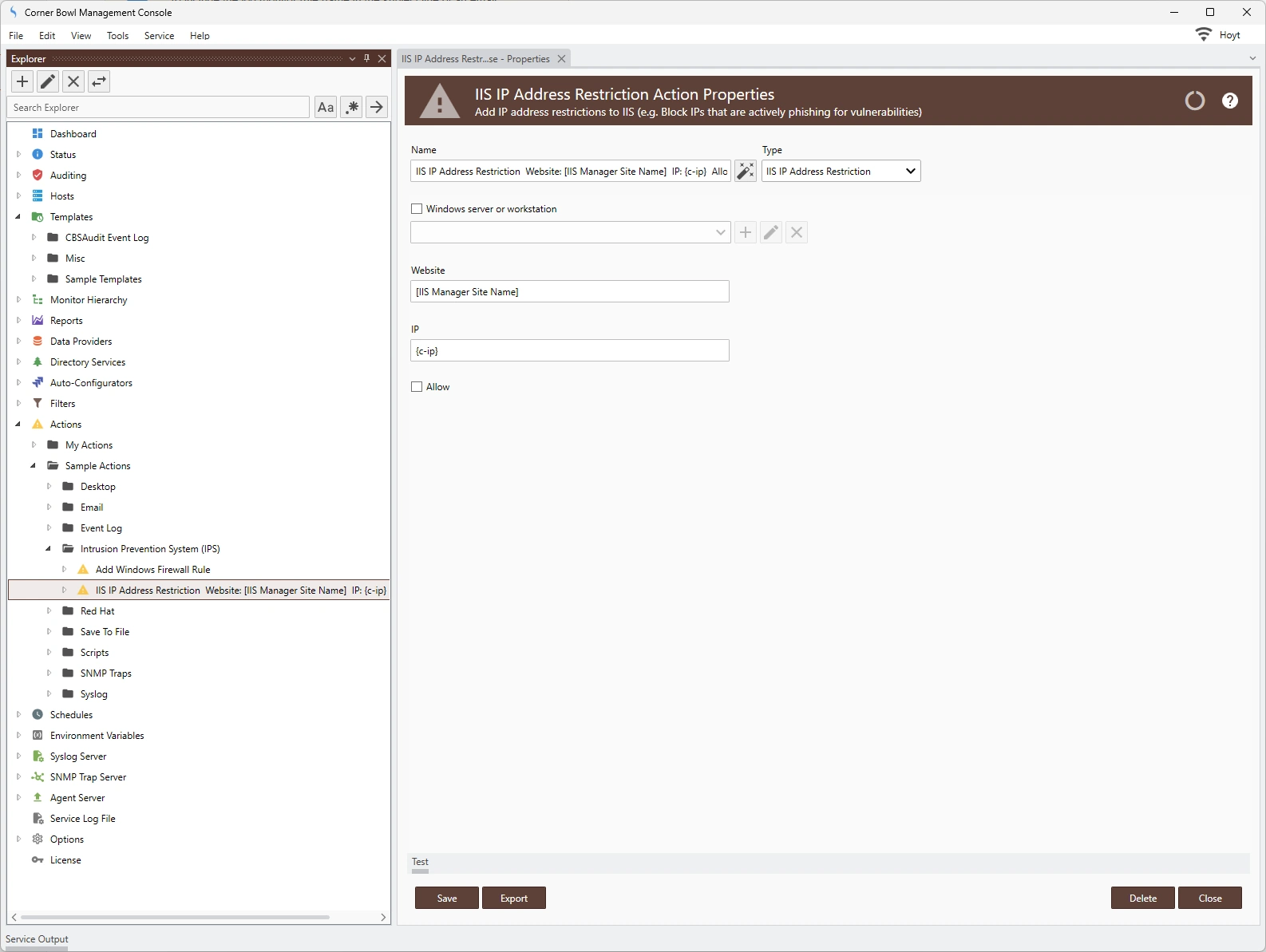Select the Agent Server node
1266x952 pixels.
coord(77,798)
